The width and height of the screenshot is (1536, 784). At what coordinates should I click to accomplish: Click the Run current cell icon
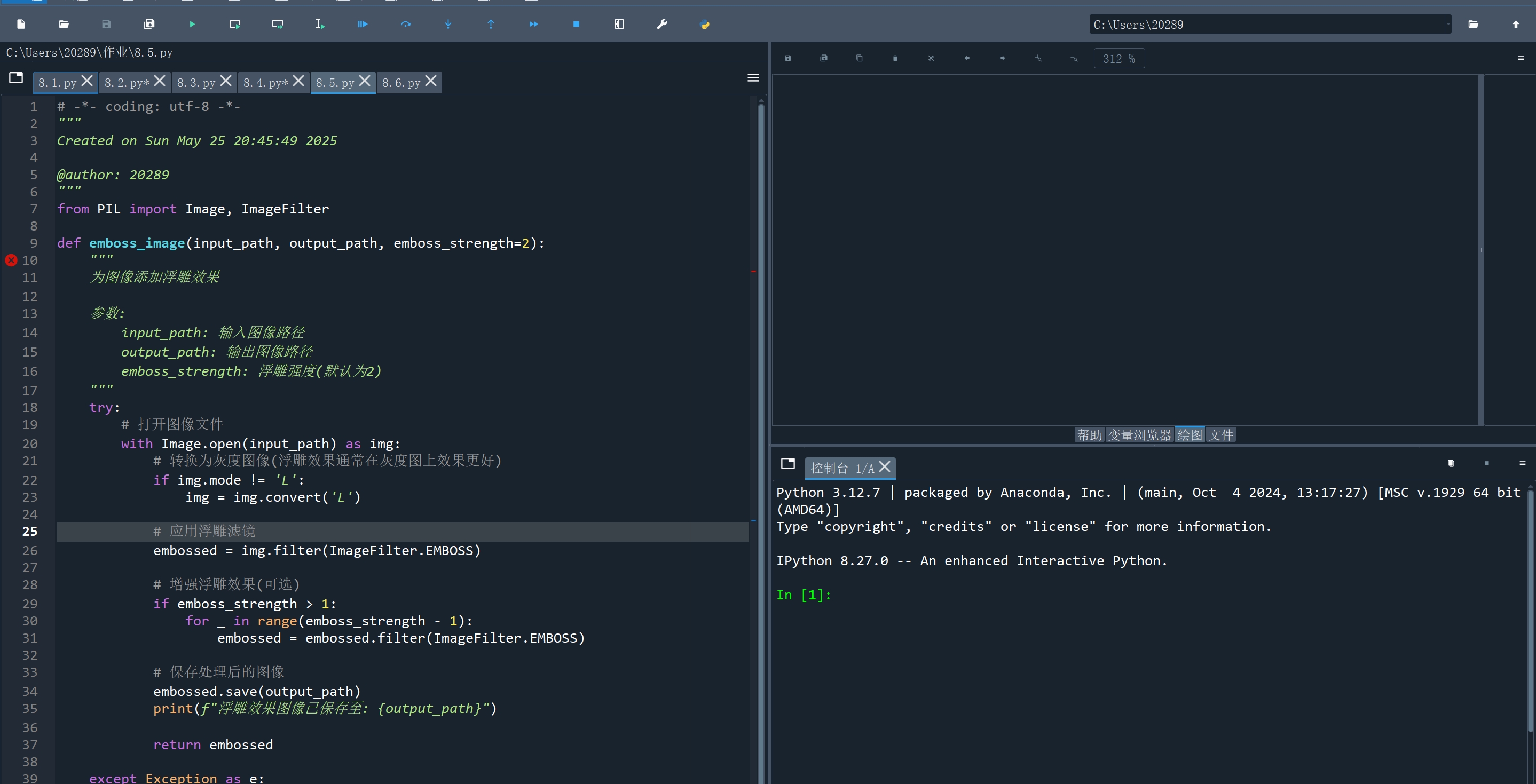point(234,25)
